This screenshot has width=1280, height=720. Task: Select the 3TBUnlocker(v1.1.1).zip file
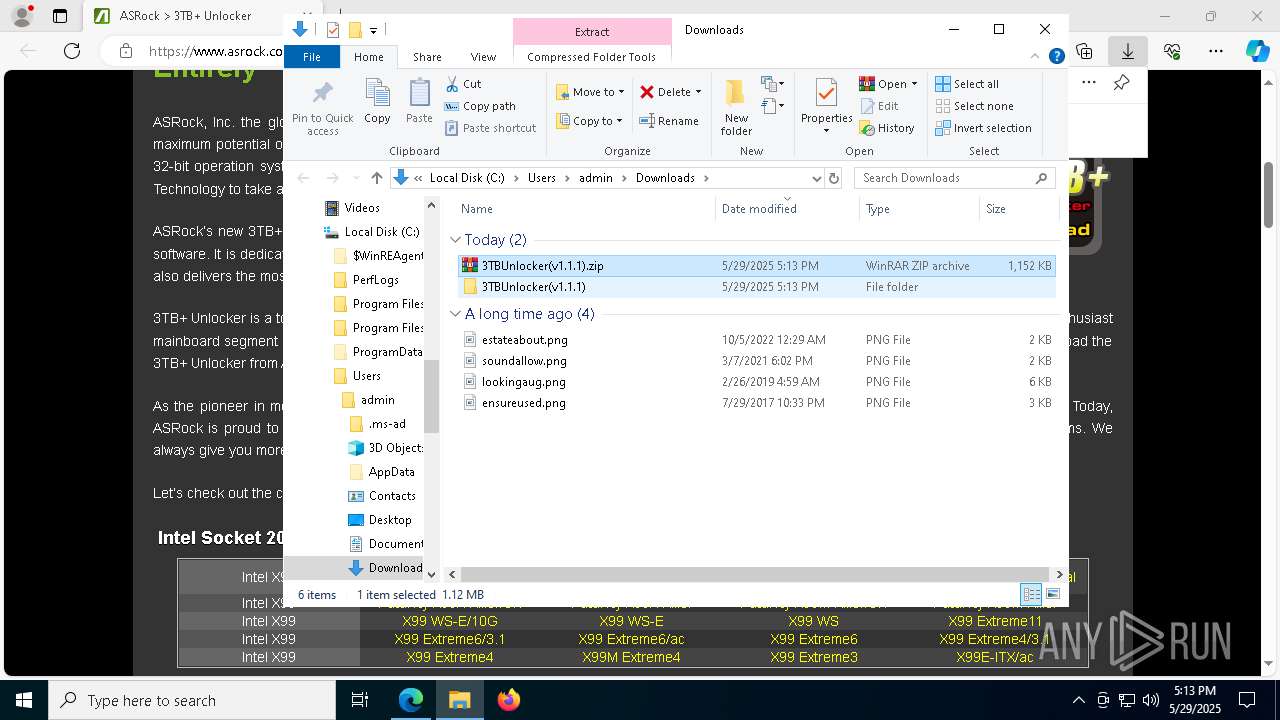[756, 266]
